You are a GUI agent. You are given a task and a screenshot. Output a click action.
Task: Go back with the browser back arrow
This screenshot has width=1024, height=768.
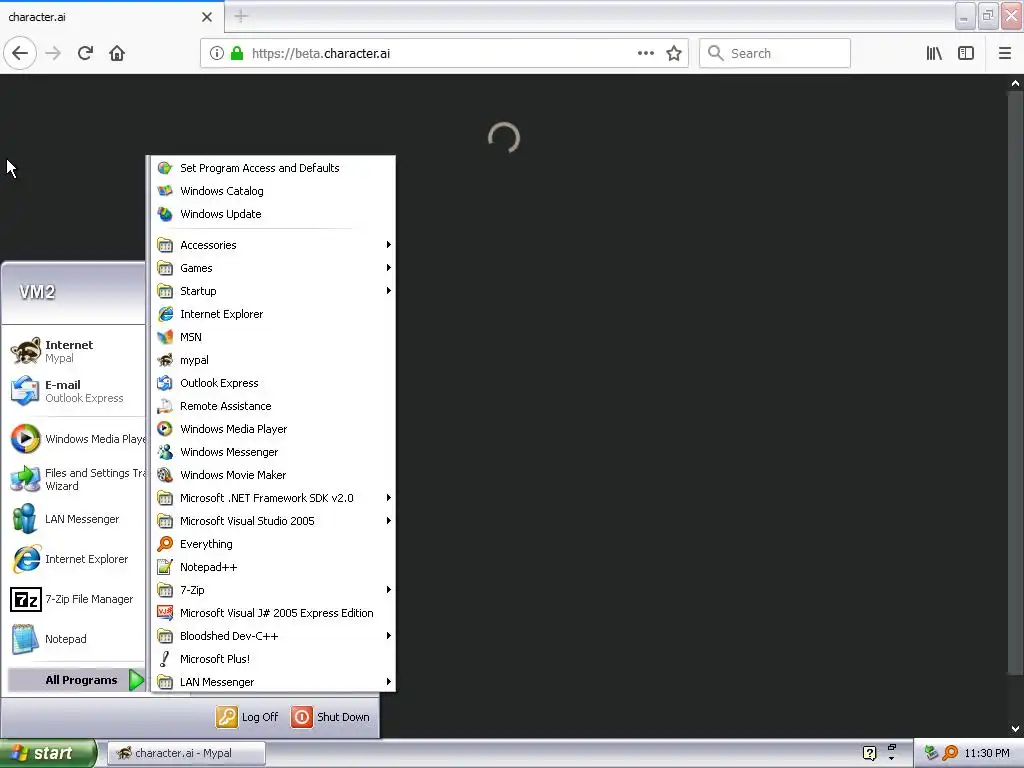[x=20, y=53]
